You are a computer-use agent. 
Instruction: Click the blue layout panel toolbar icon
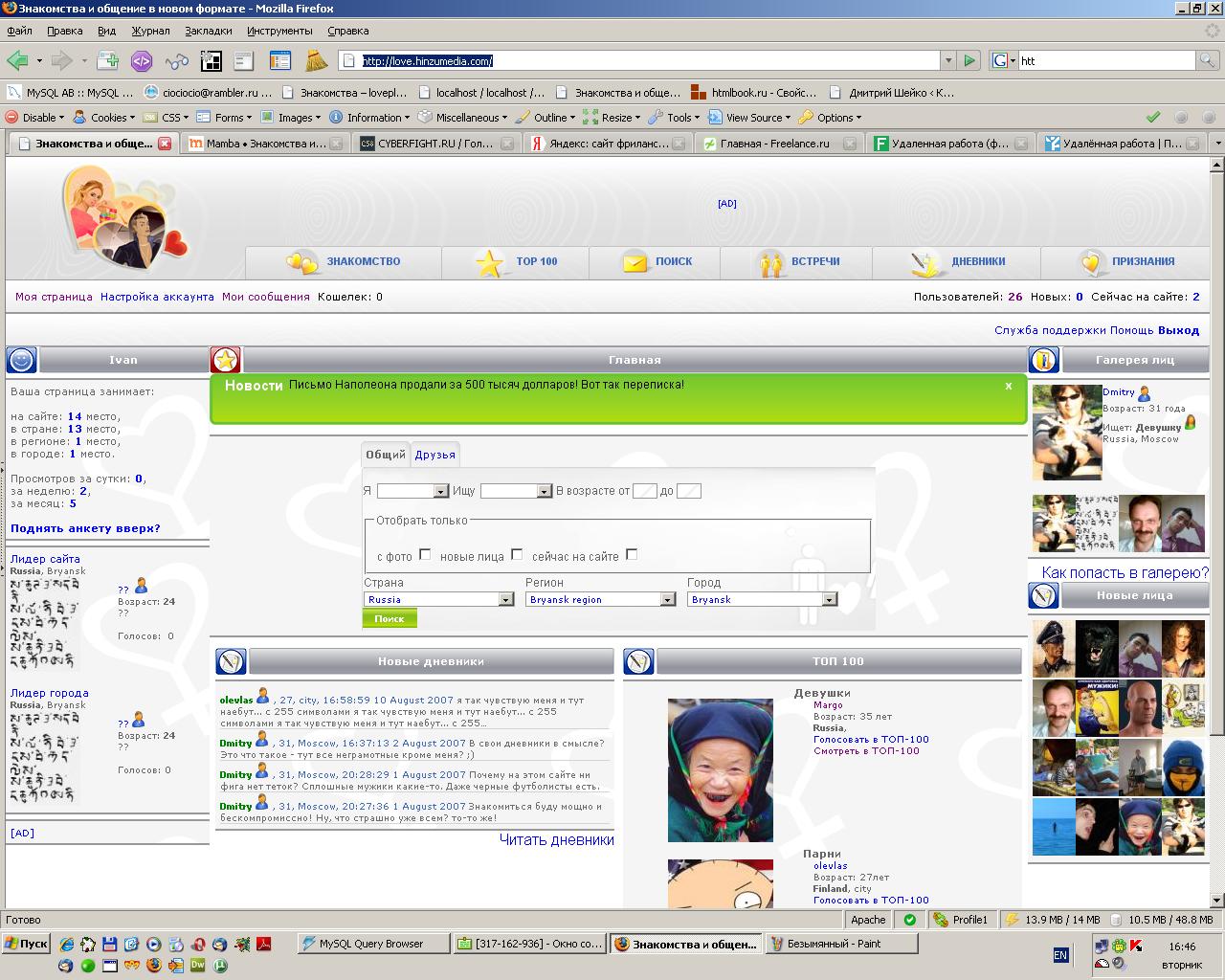pyautogui.click(x=280, y=61)
